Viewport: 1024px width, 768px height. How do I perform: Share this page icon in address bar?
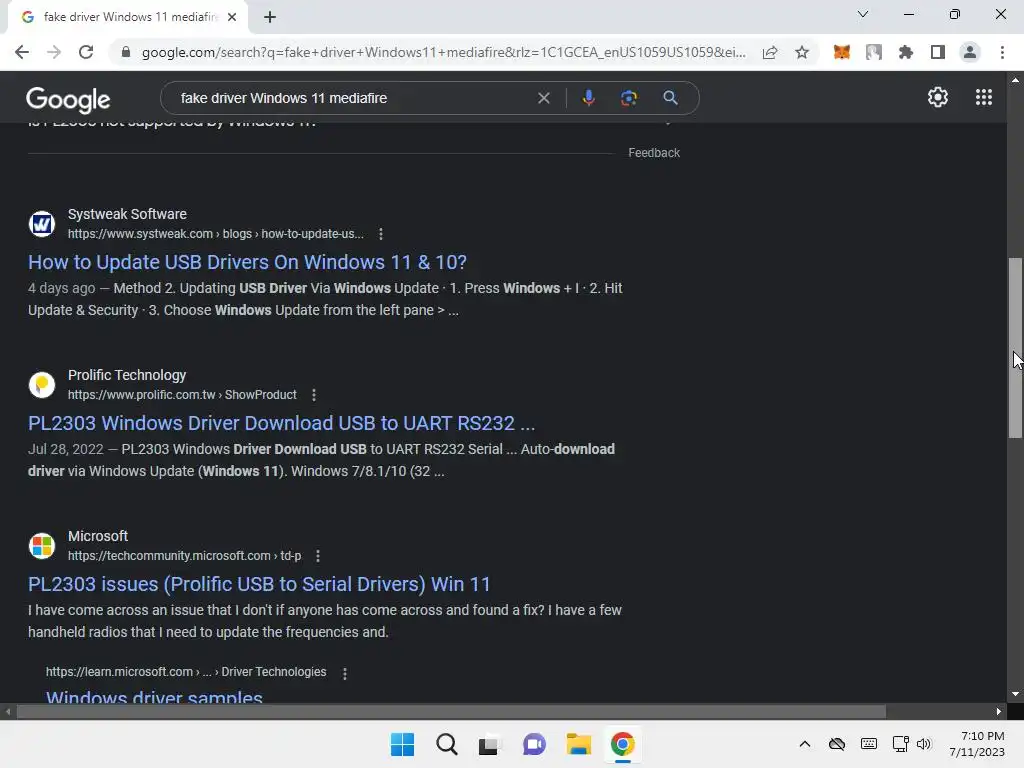point(770,52)
